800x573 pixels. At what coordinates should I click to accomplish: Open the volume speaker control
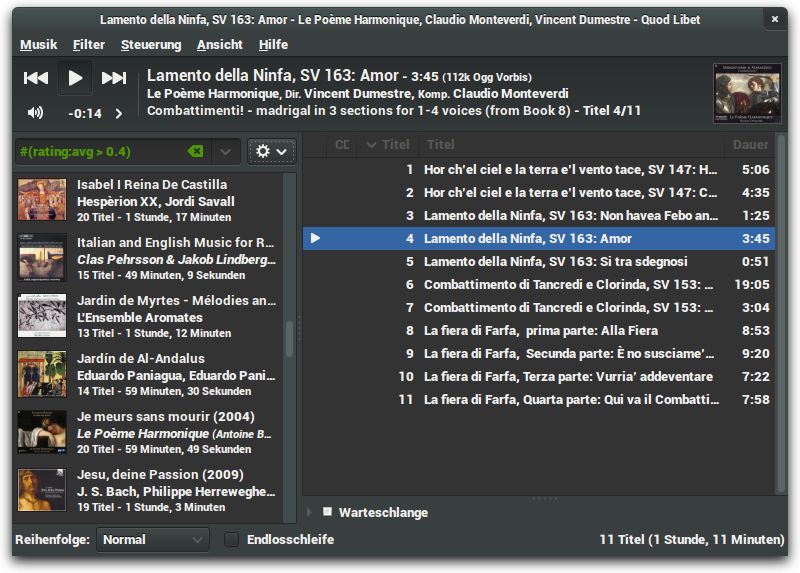click(35, 113)
